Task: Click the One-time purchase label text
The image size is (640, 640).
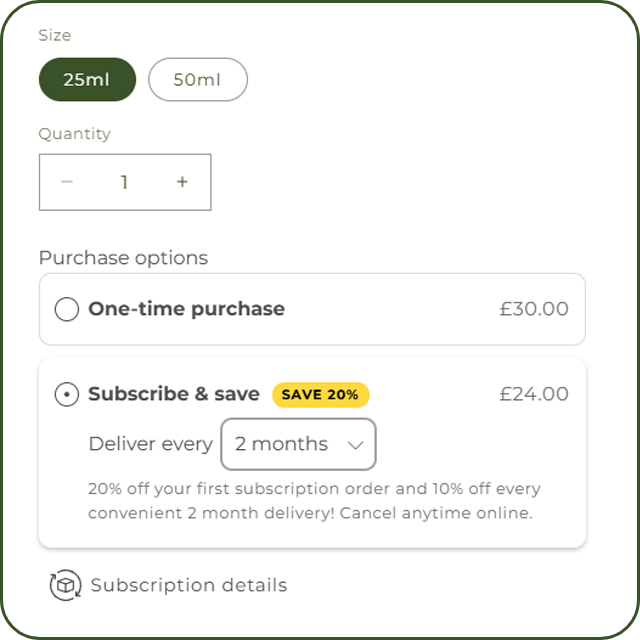Action: pyautogui.click(x=186, y=309)
